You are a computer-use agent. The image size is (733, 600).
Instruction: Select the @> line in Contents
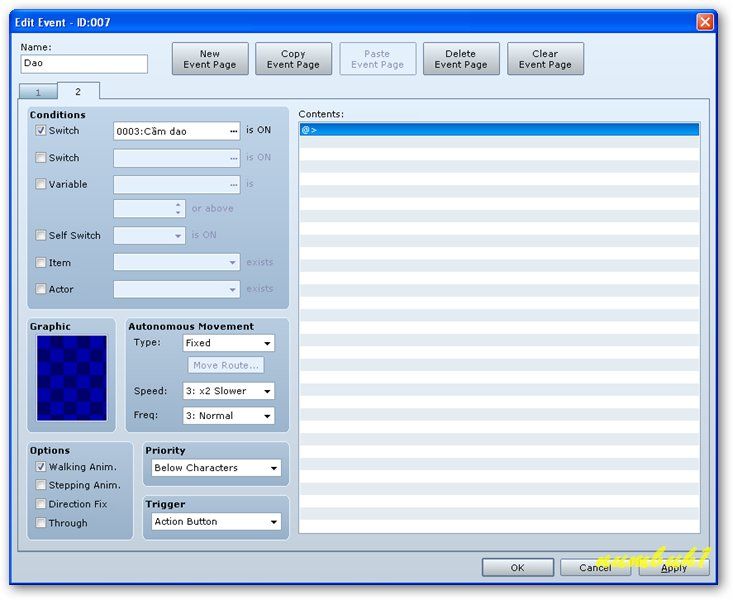[499, 130]
